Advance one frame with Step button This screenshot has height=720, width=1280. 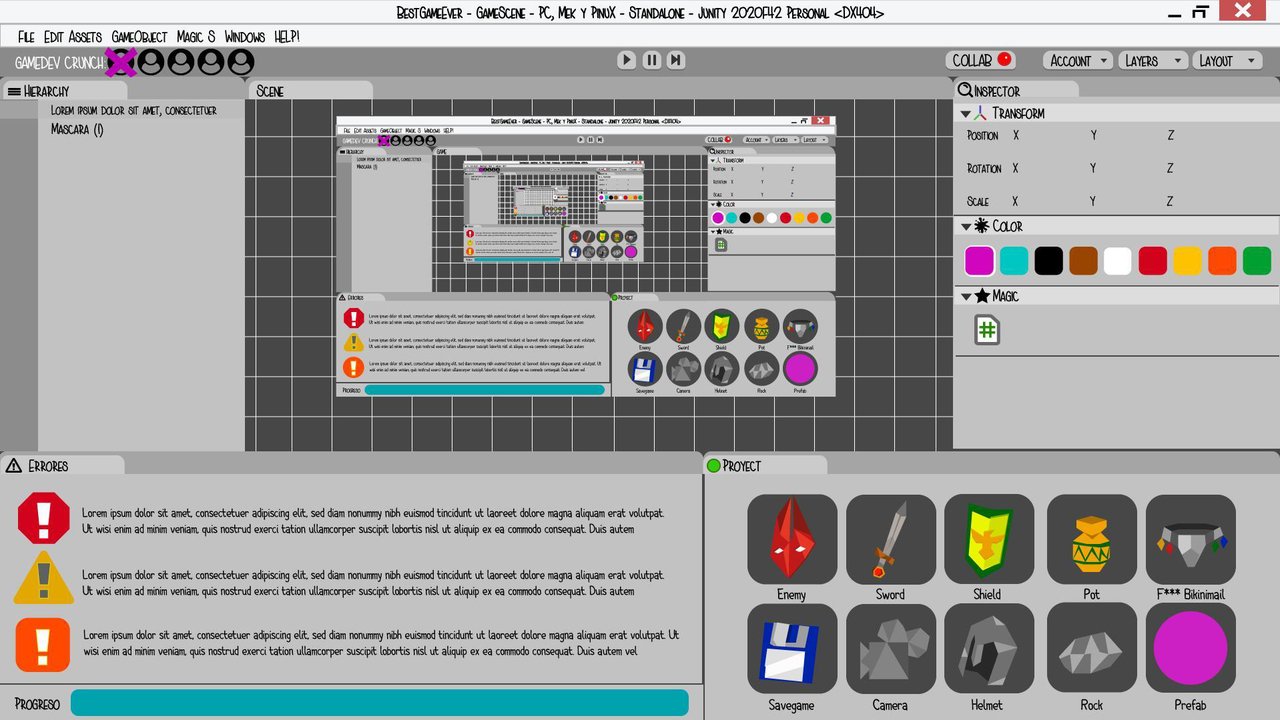click(676, 60)
